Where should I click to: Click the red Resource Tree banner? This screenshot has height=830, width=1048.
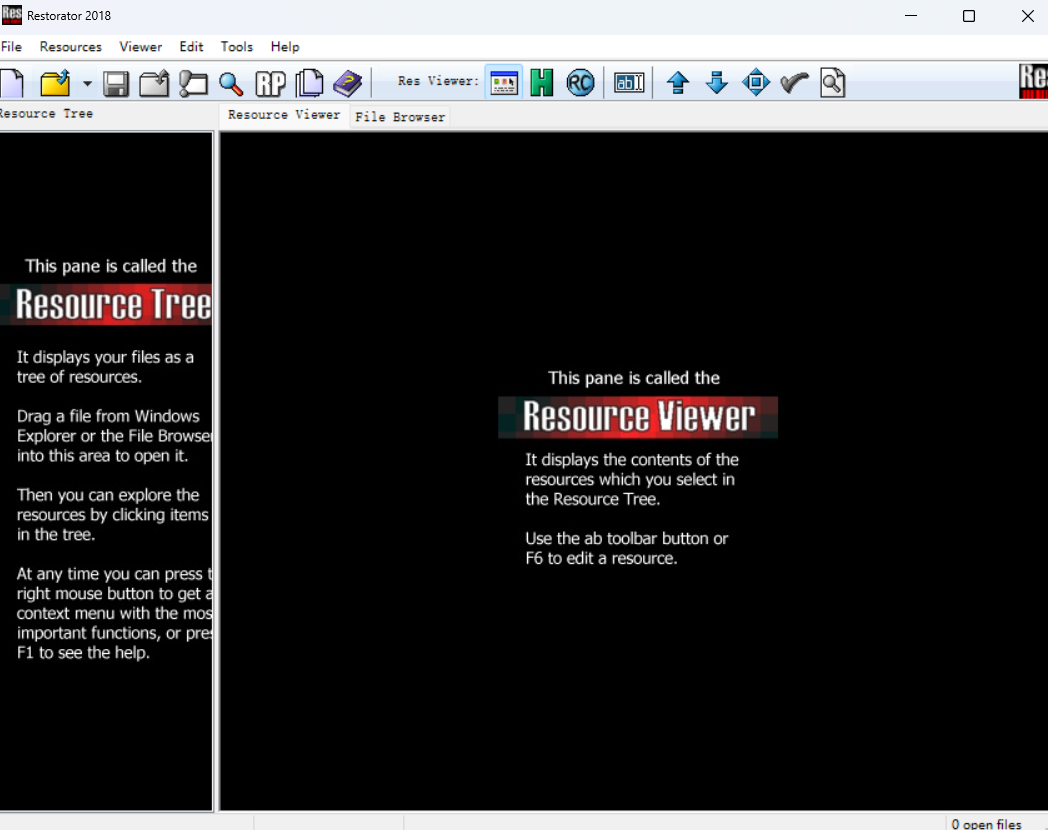click(106, 305)
